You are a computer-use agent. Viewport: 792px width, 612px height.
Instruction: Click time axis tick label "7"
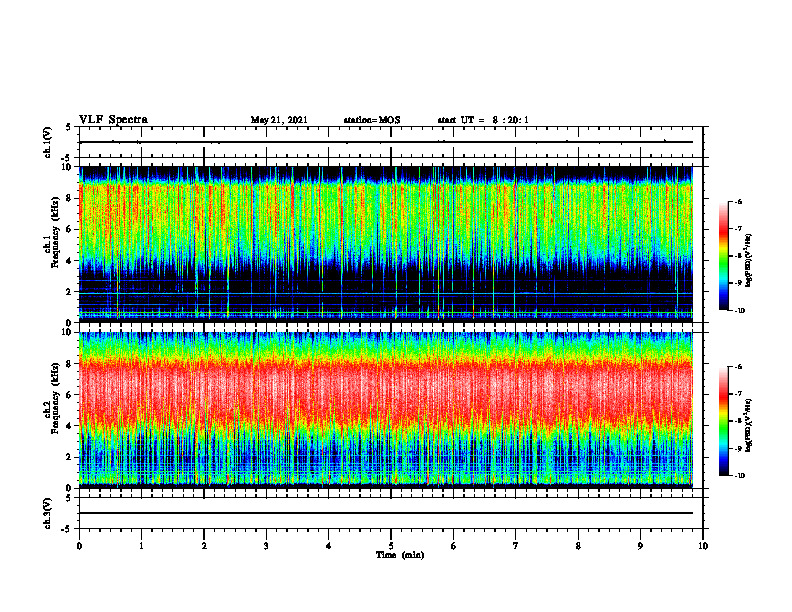(x=516, y=546)
